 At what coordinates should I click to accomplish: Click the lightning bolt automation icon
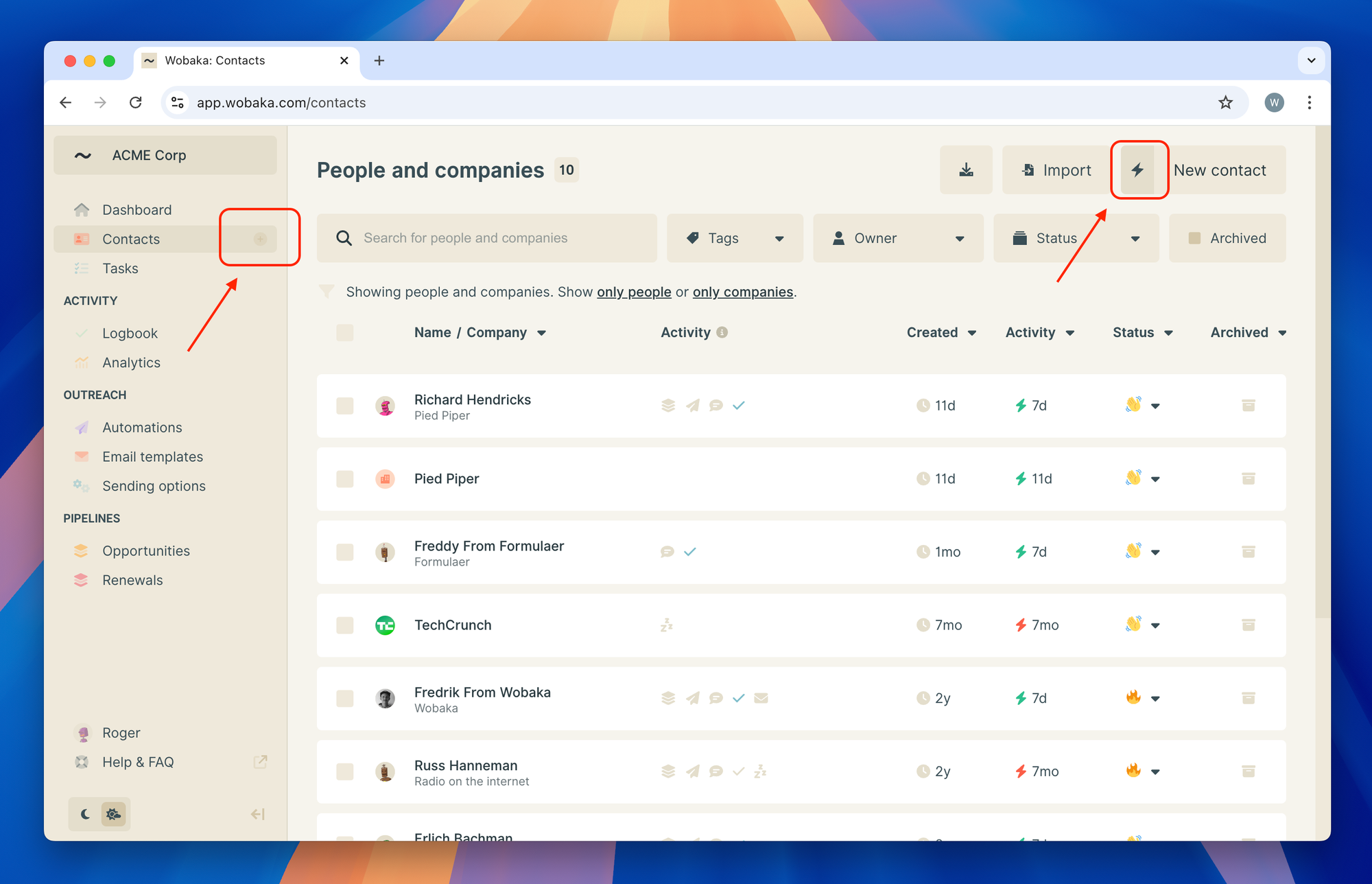1138,170
